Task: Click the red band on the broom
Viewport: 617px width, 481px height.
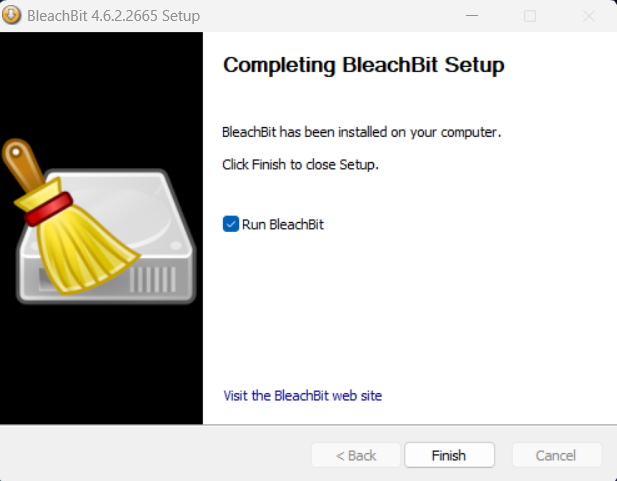Action: pos(48,209)
